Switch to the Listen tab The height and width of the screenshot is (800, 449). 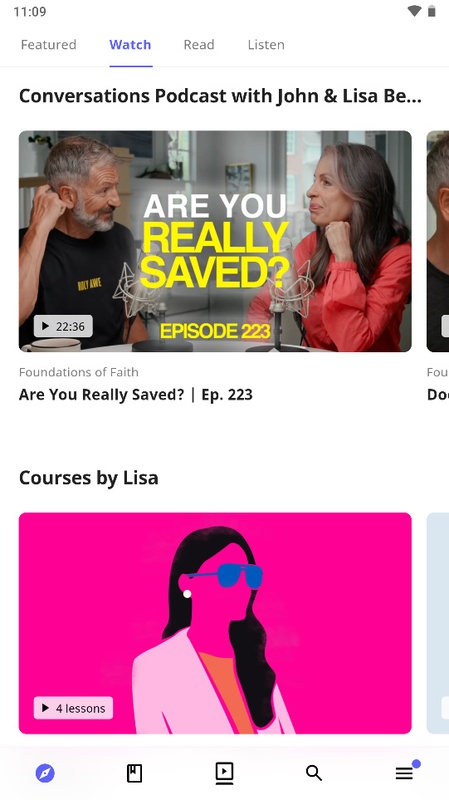266,45
